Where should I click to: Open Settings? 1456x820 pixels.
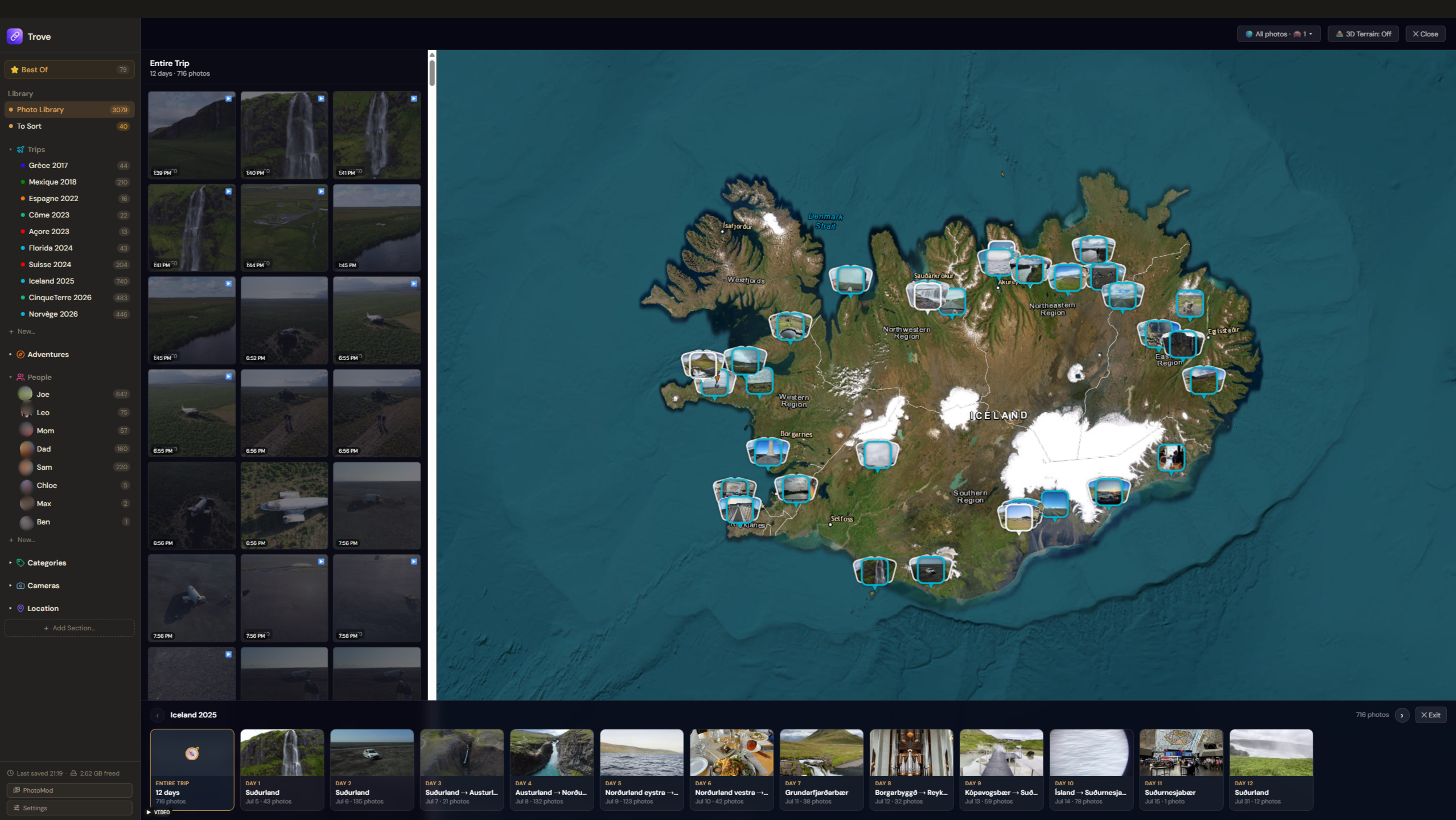[69, 808]
